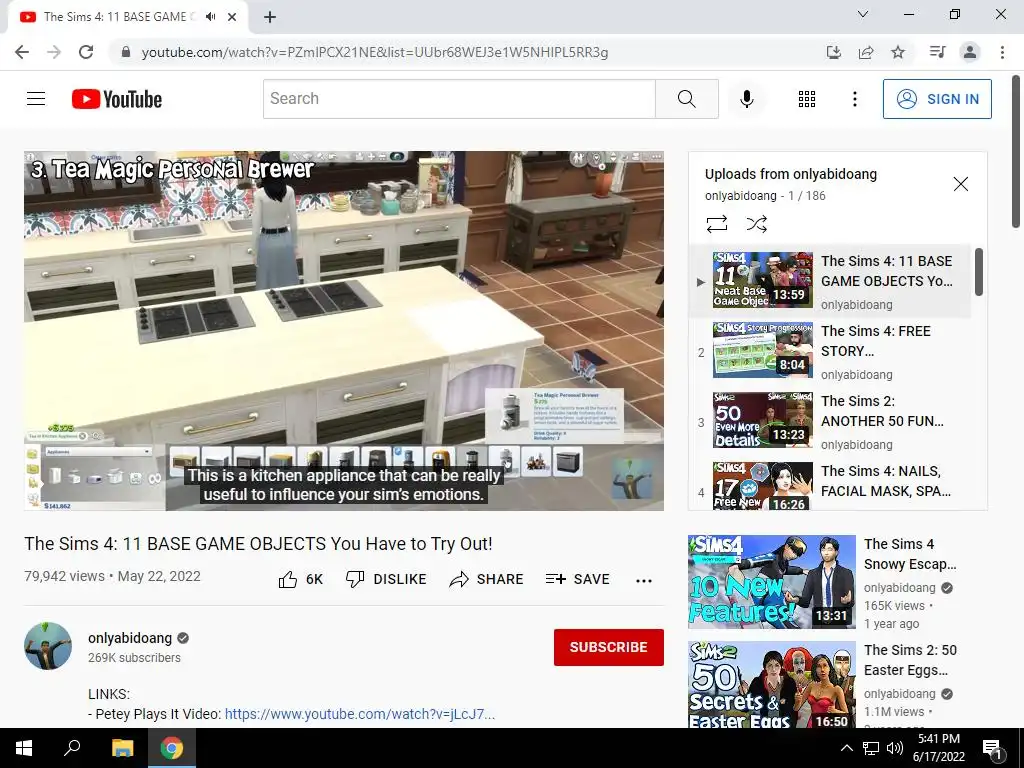Open onlyabidoang channel name link
The image size is (1024, 768).
(130, 638)
